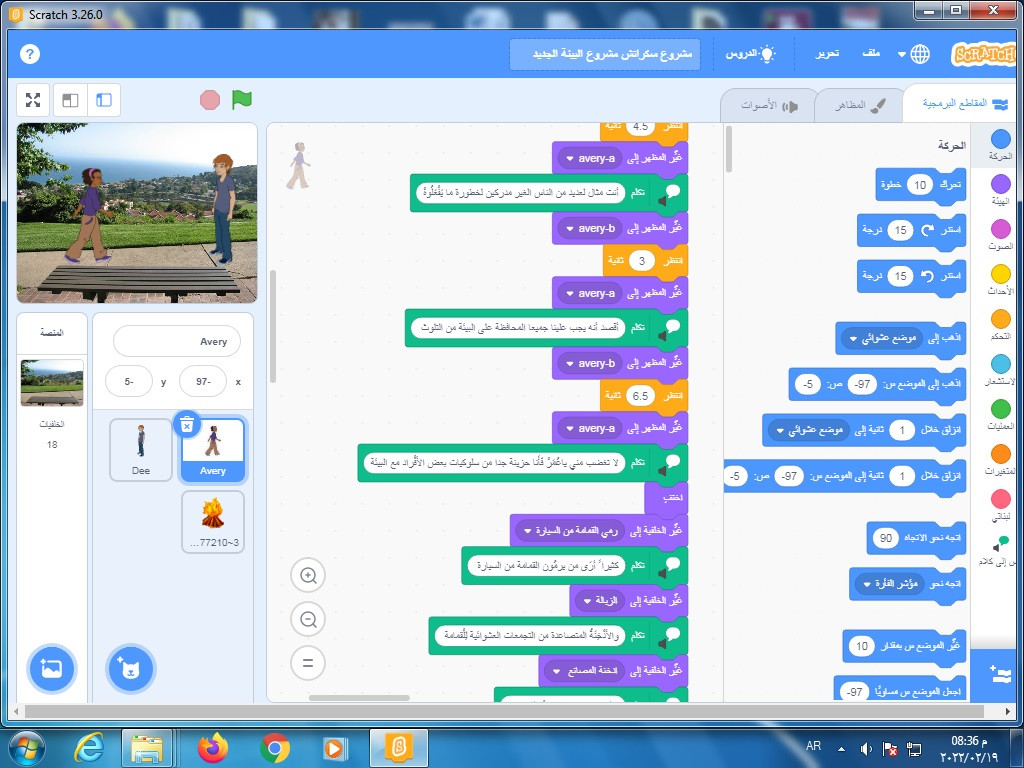
Task: Click the volume speaker tray icon
Action: (x=867, y=748)
